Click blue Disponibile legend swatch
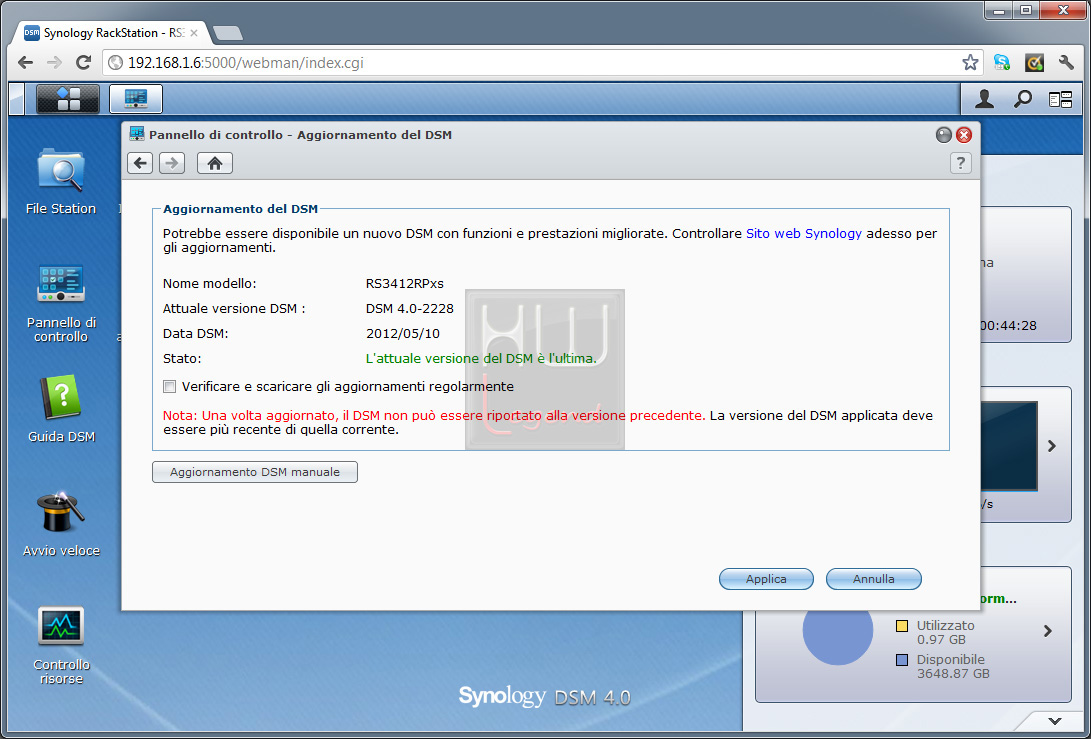Screen dimensions: 1091x739 (x=902, y=660)
